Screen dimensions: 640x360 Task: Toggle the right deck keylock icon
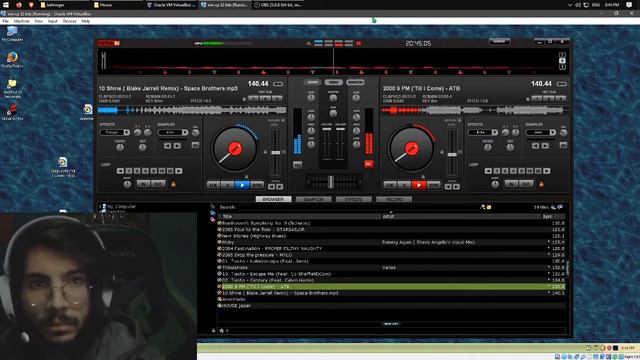[442, 152]
